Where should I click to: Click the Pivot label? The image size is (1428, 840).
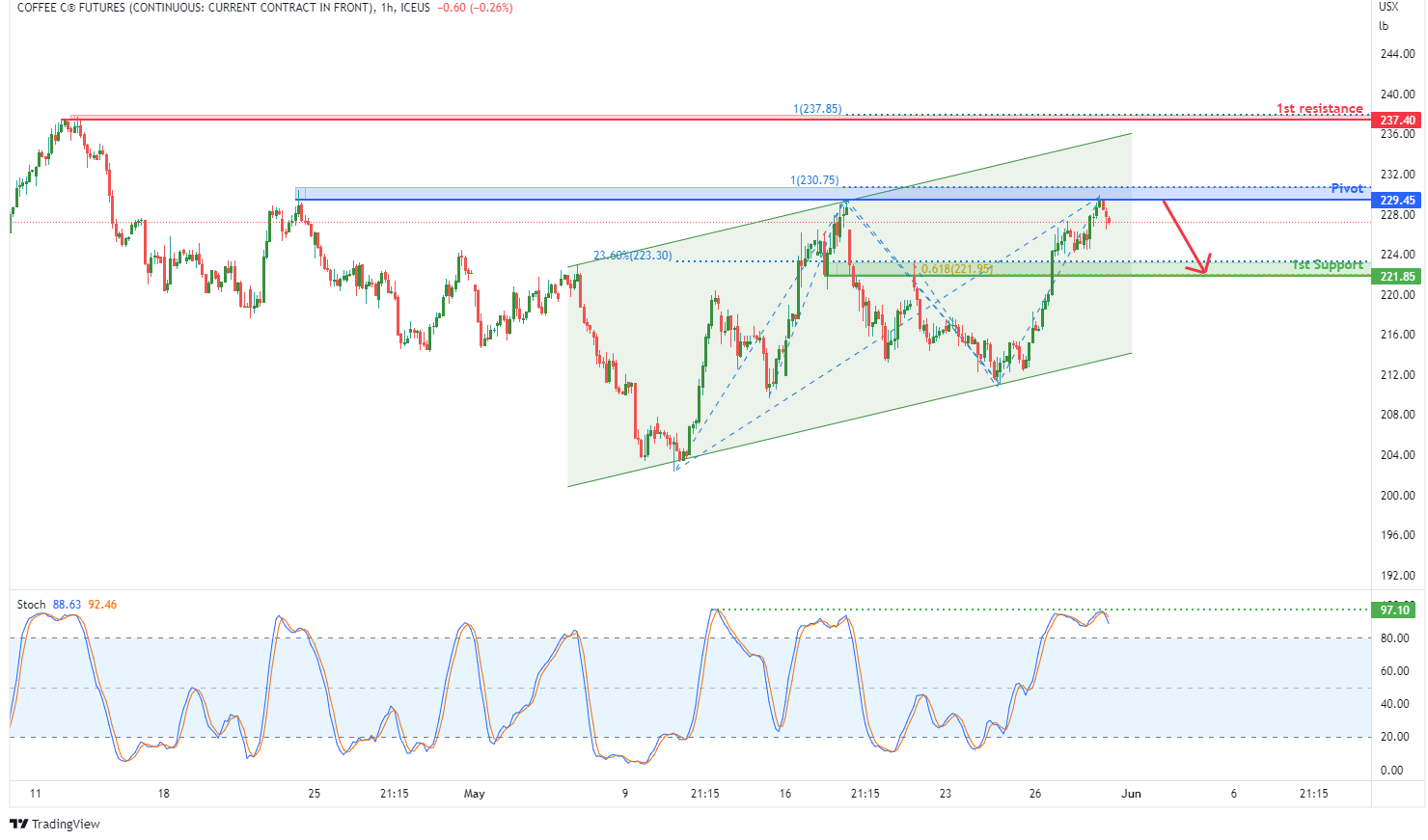click(1347, 188)
